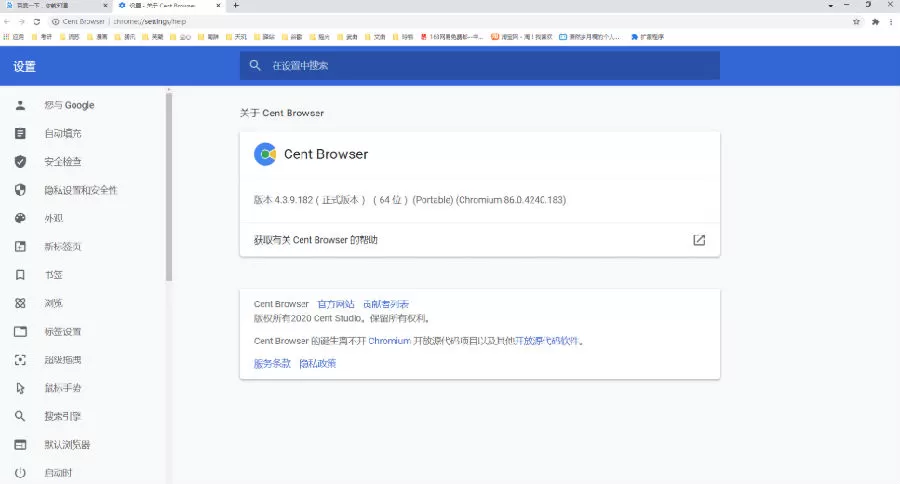Viewport: 900px width, 484px height.
Task: Open the 应用 apps shortcut in bookmarks bar
Action: tap(14, 37)
